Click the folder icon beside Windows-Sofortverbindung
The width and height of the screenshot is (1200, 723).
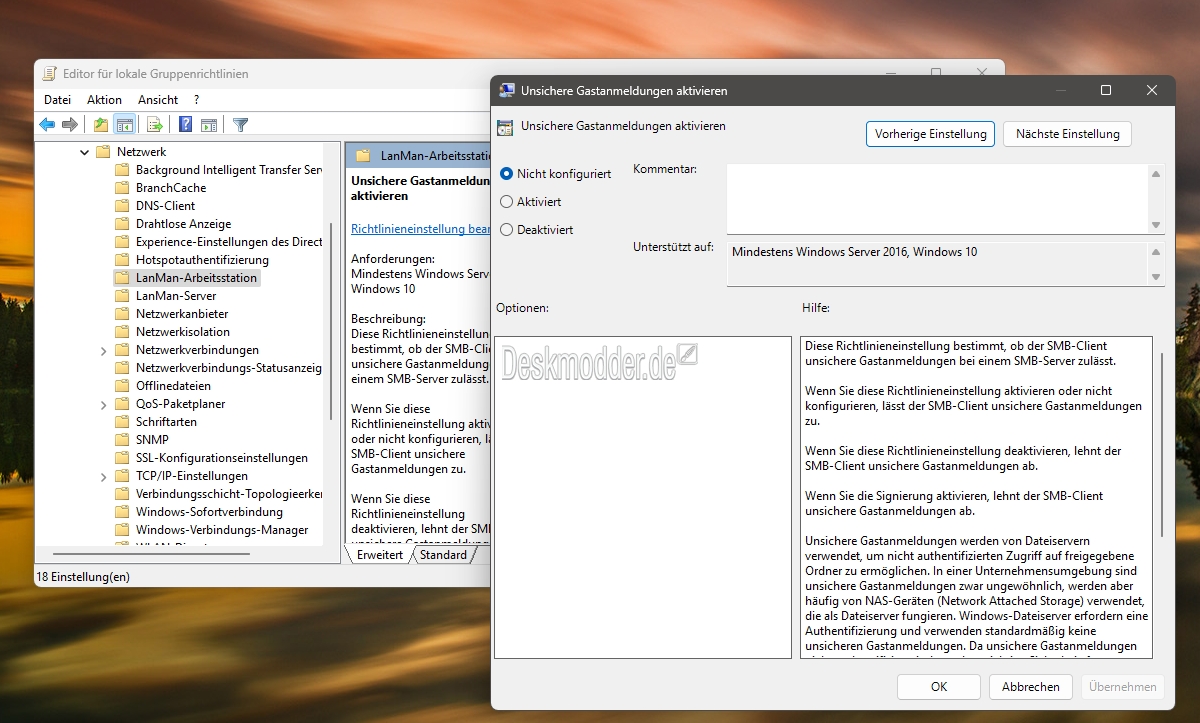(x=122, y=512)
